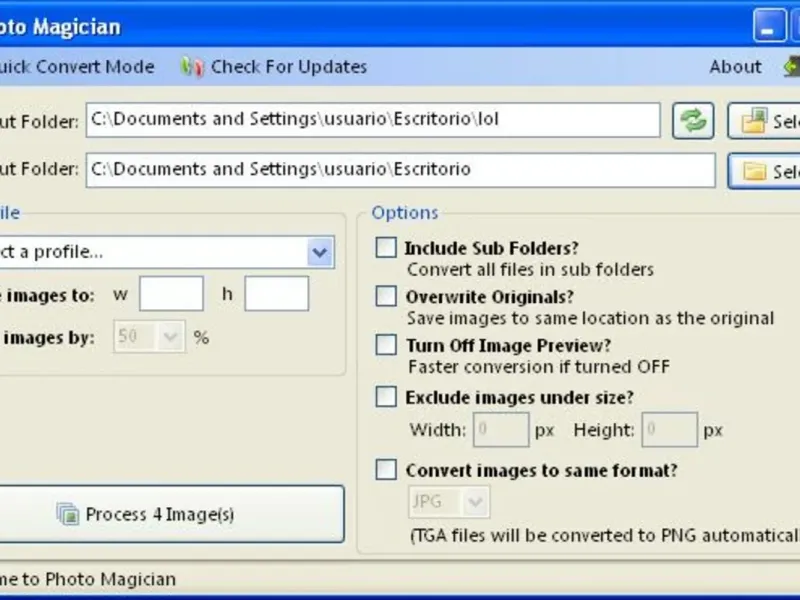Toggle Turn Off Image Preview checkbox
This screenshot has width=800, height=600.
coord(386,345)
